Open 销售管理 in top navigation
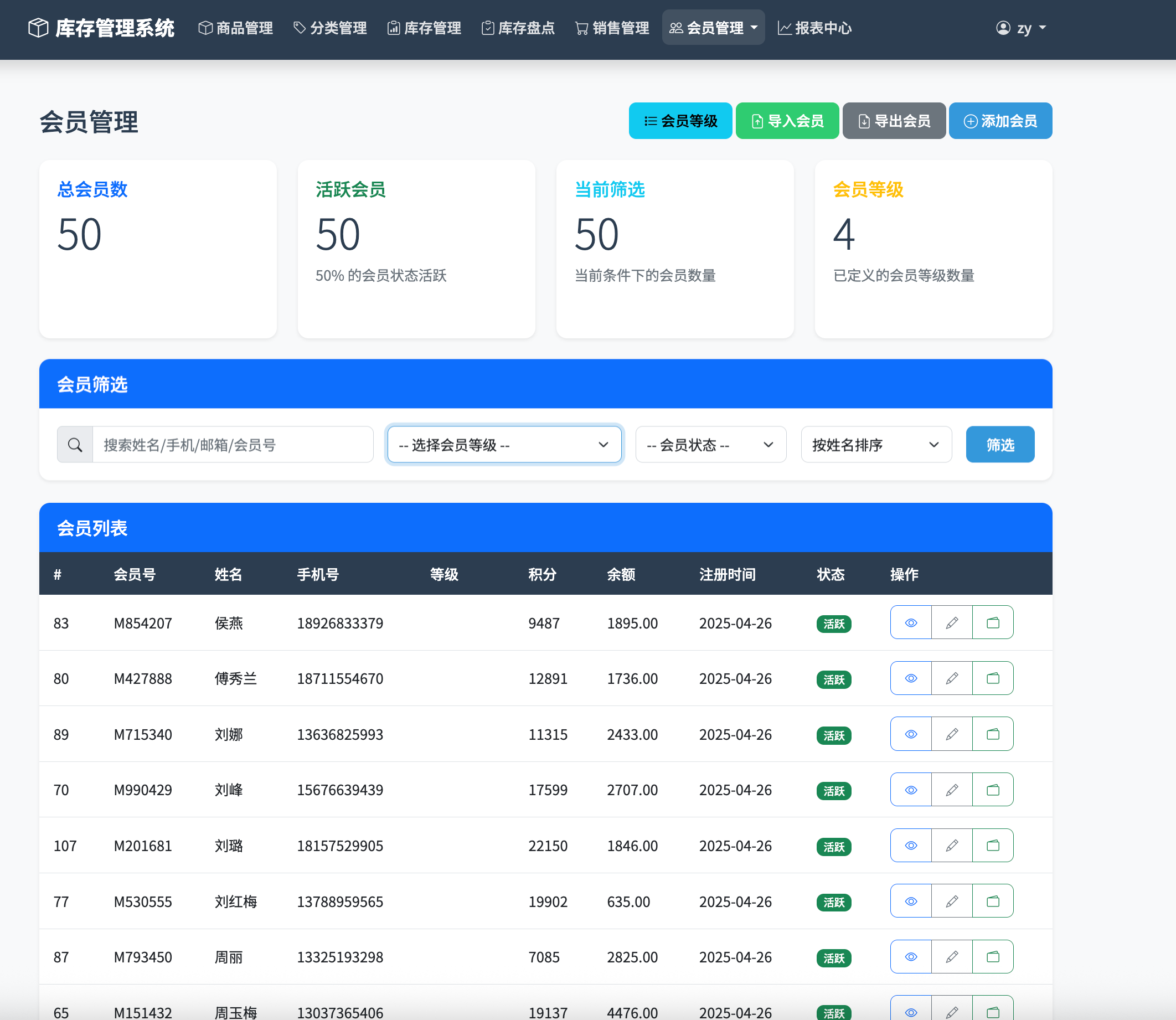 coord(612,28)
